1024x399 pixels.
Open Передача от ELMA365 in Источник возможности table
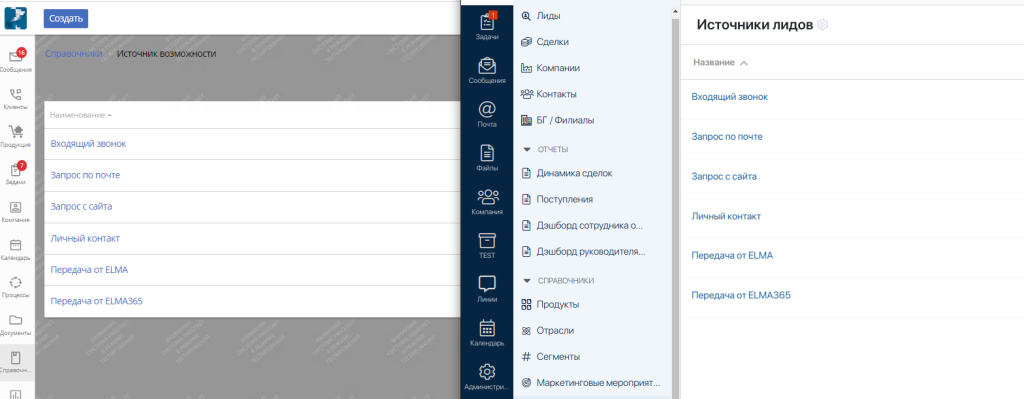97,301
